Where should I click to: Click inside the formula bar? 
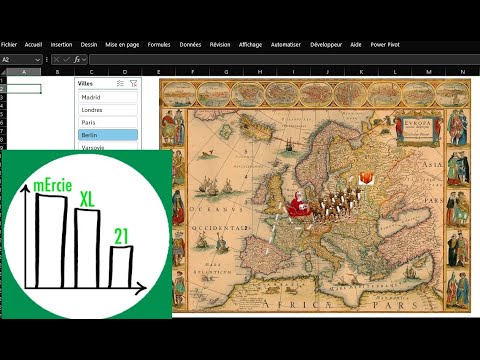coord(284,60)
